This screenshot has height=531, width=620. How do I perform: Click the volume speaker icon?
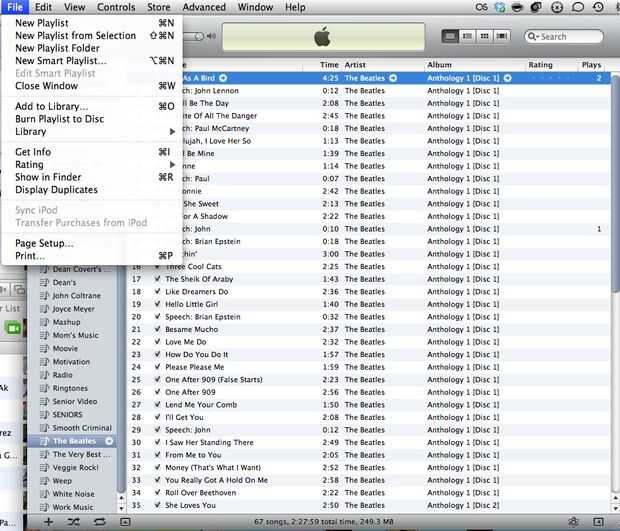point(212,36)
